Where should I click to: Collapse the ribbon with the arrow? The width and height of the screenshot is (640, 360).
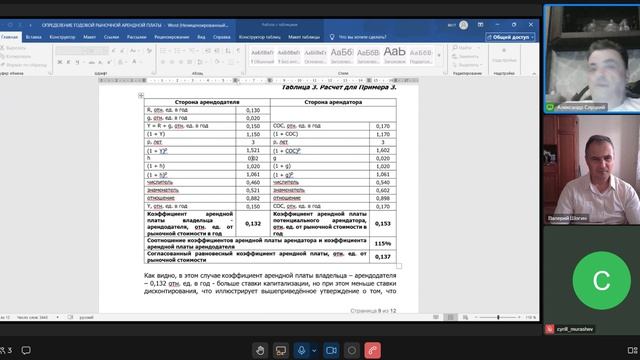(x=533, y=74)
